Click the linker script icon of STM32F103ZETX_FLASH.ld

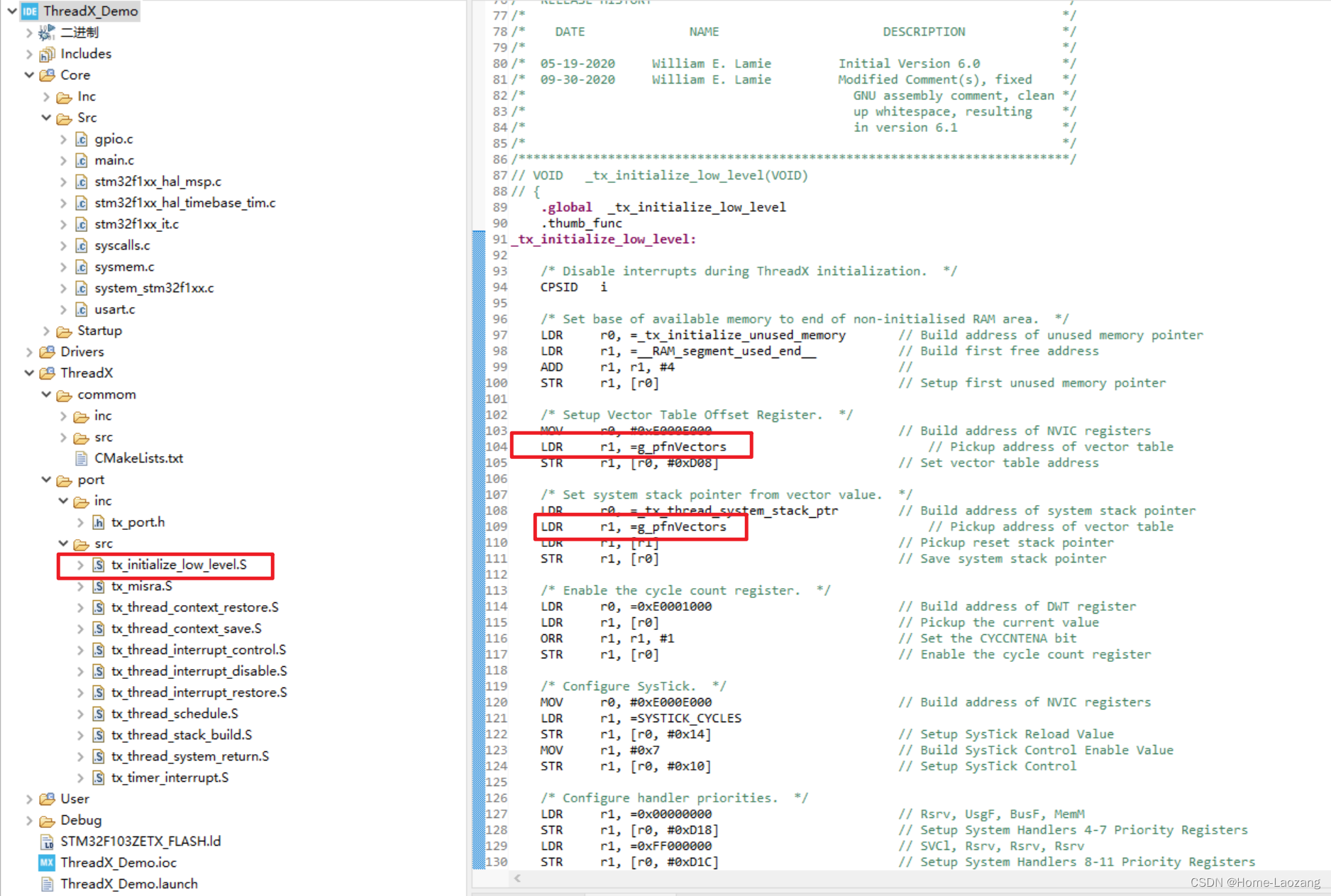coord(46,841)
